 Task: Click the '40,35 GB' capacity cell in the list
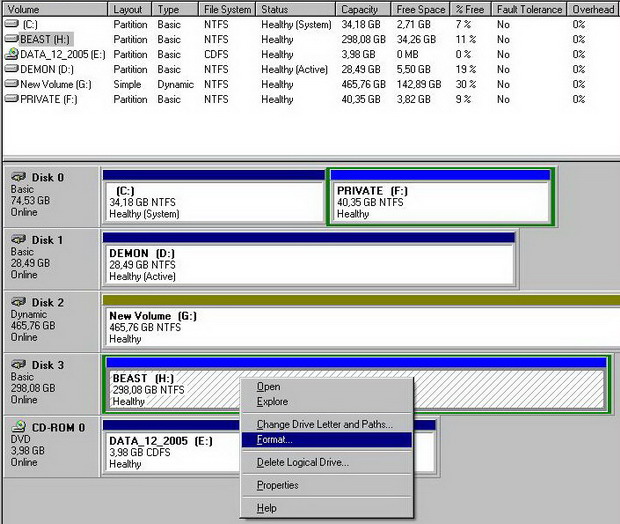[x=361, y=99]
